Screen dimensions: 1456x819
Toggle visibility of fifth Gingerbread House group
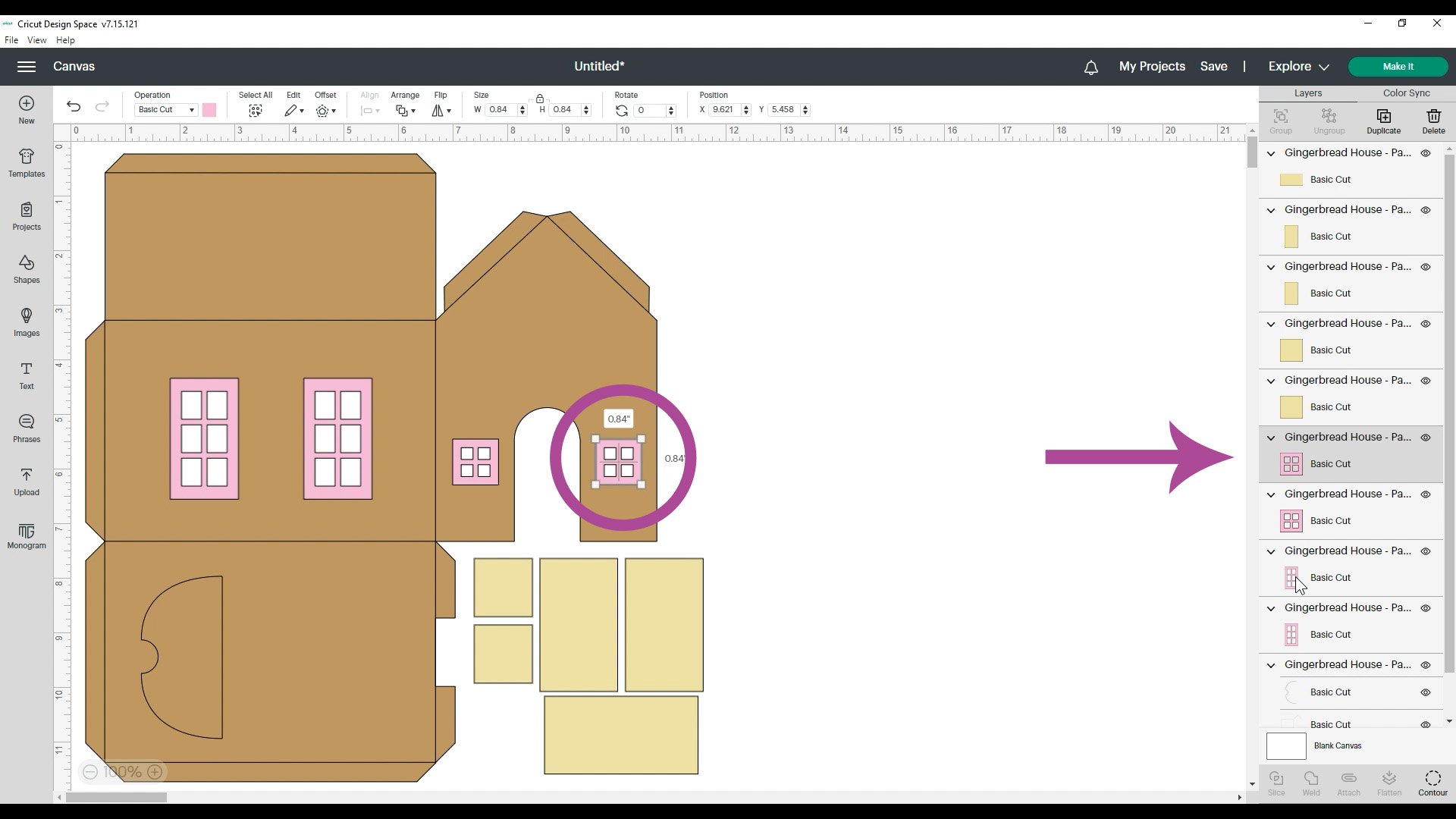click(1426, 381)
